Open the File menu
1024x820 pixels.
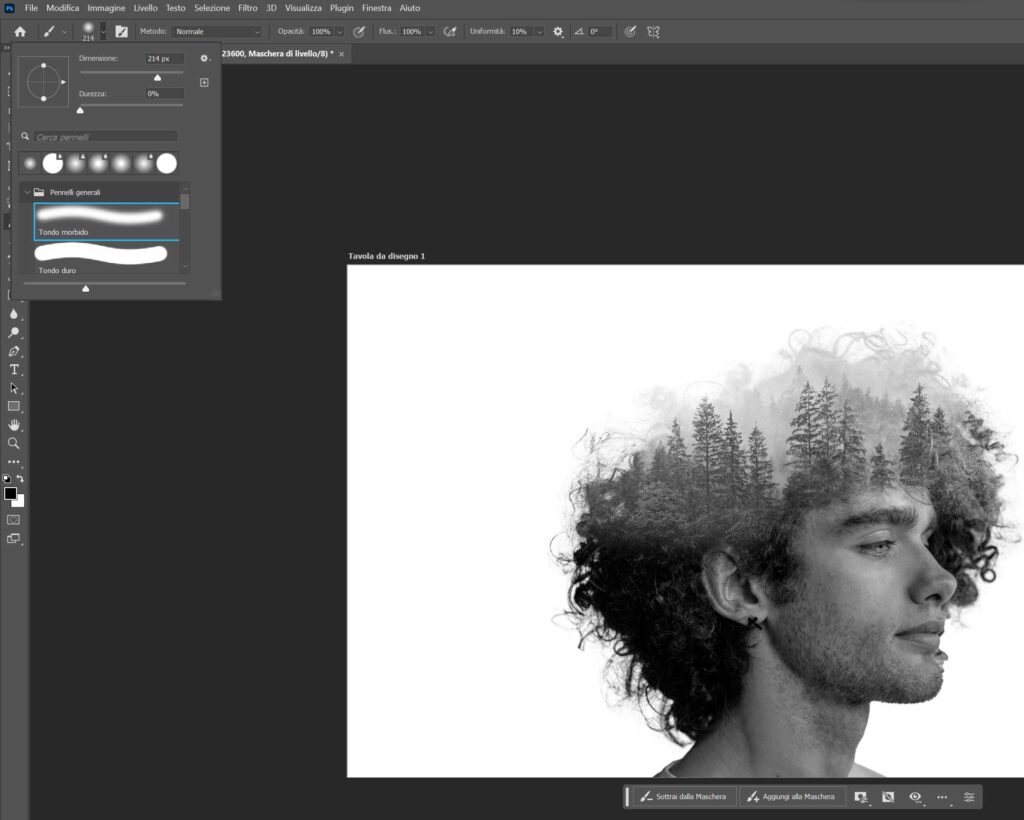coord(31,8)
